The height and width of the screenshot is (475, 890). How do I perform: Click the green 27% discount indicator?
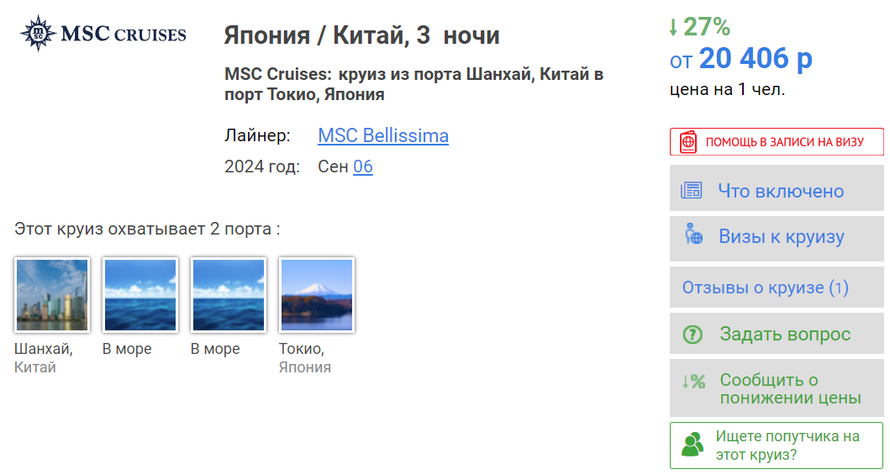pos(699,27)
